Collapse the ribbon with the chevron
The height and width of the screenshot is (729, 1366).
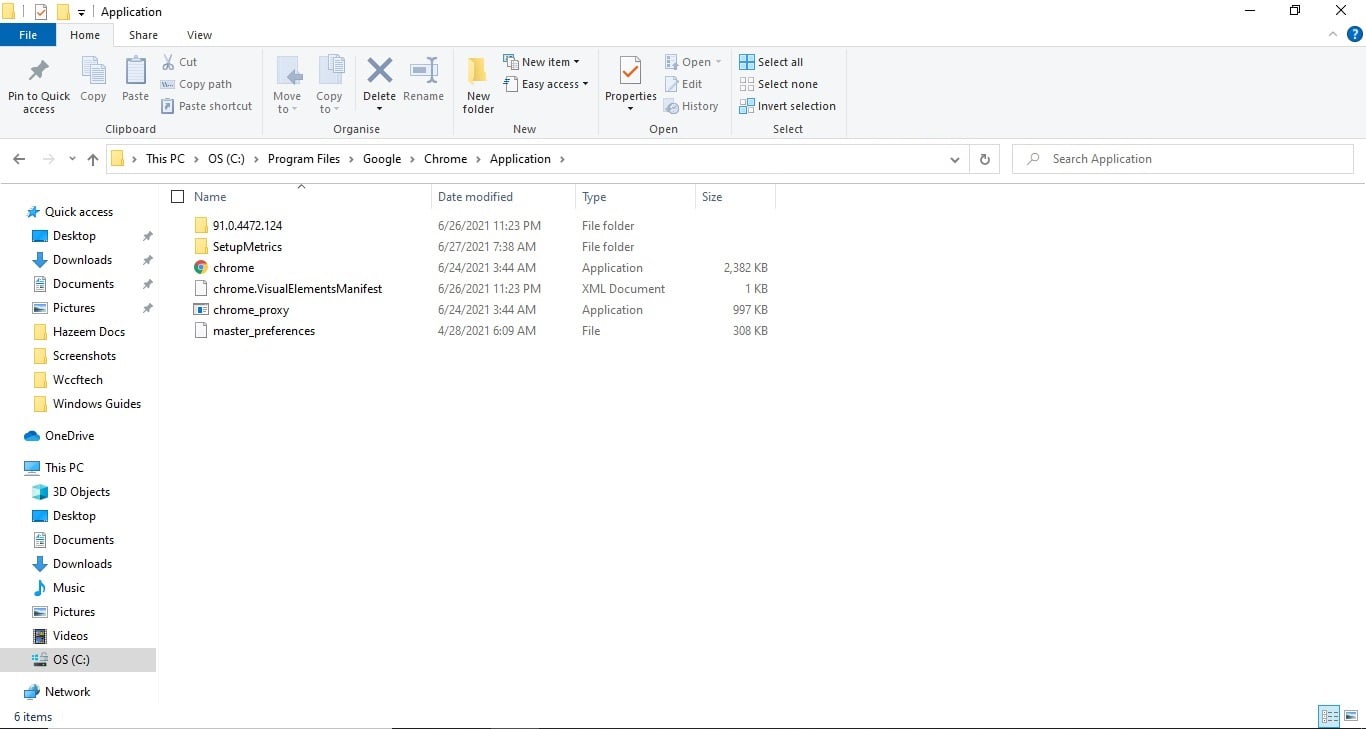pyautogui.click(x=1333, y=34)
